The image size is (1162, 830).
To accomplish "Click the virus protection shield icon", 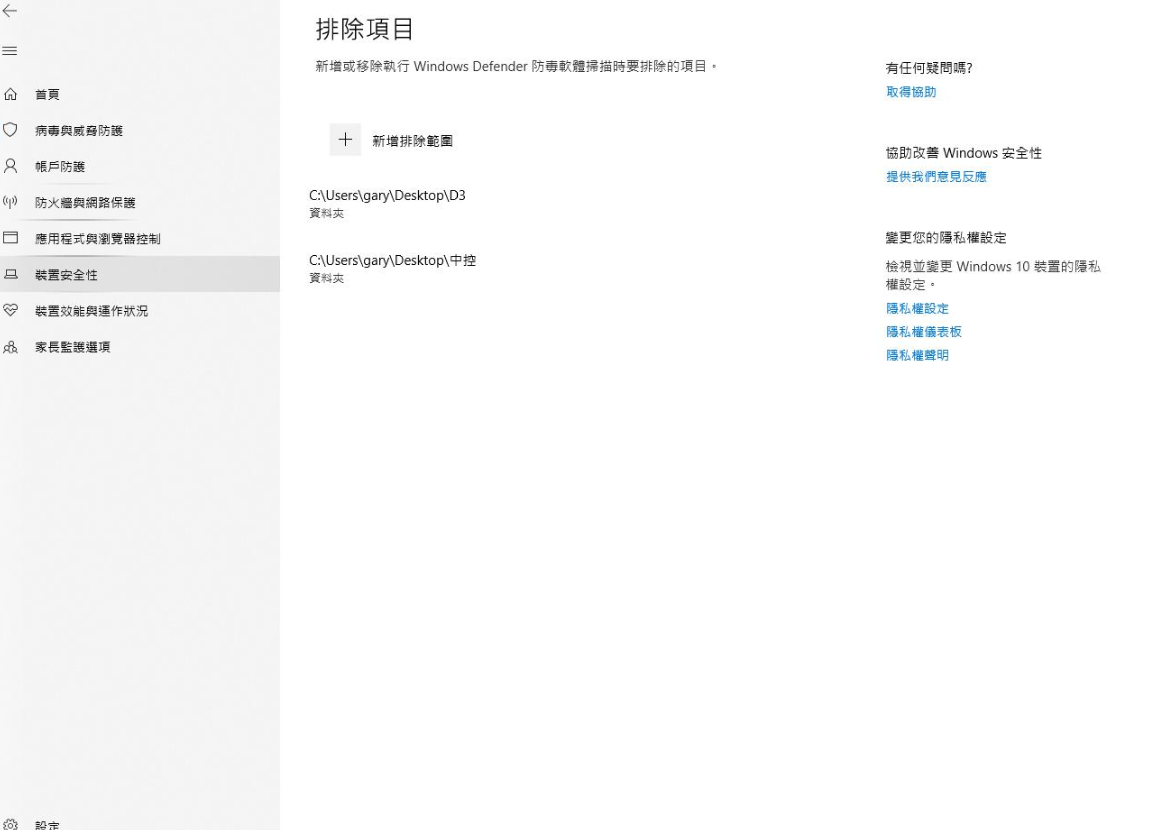I will pos(12,130).
